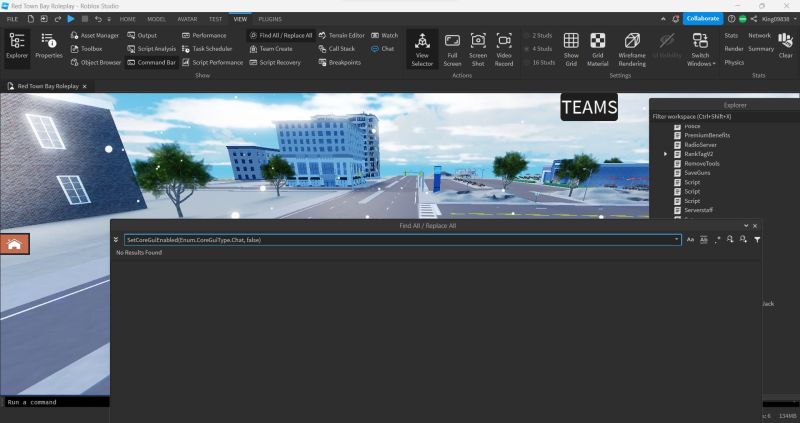Open the Find All filter funnel
The width and height of the screenshot is (800, 423).
(x=757, y=239)
